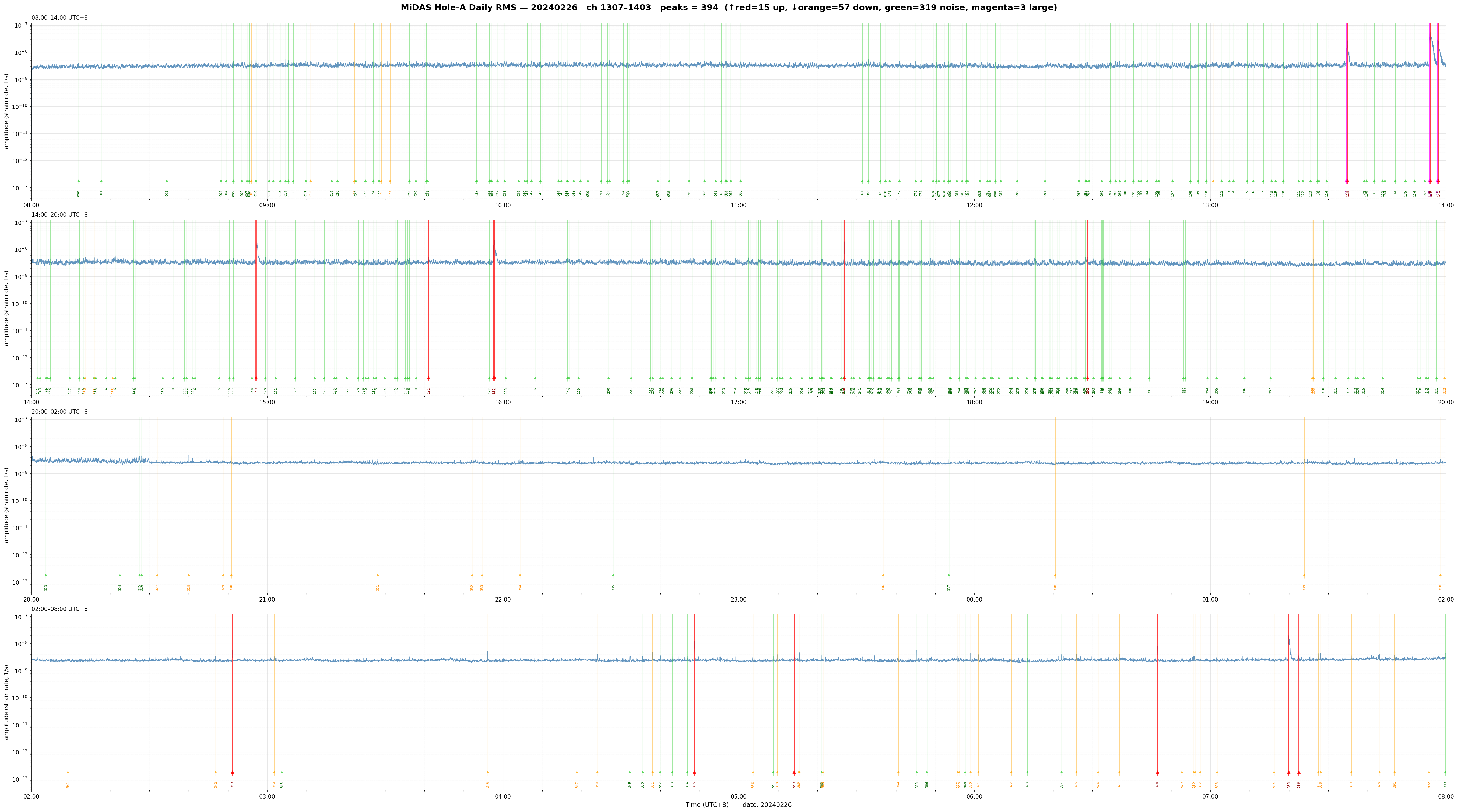Click the peak number label 001
The height and width of the screenshot is (812, 1458).
tap(101, 194)
